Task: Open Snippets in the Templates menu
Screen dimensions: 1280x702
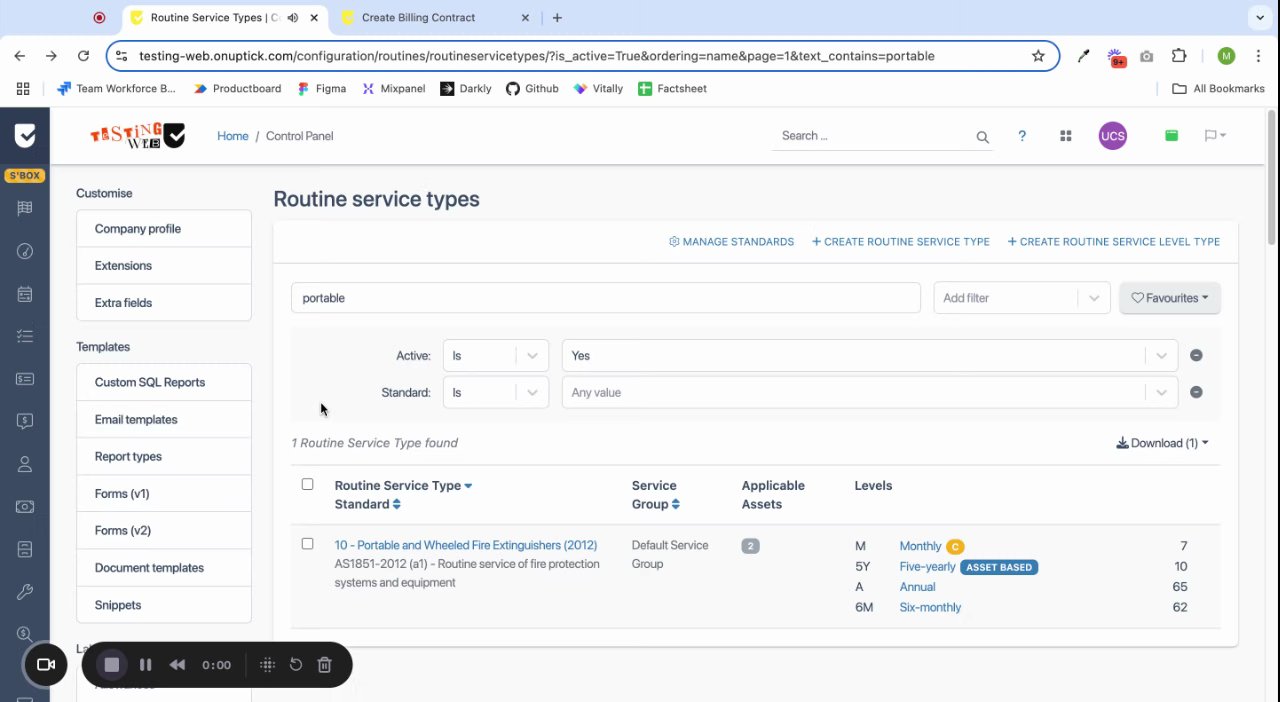Action: coord(164,605)
